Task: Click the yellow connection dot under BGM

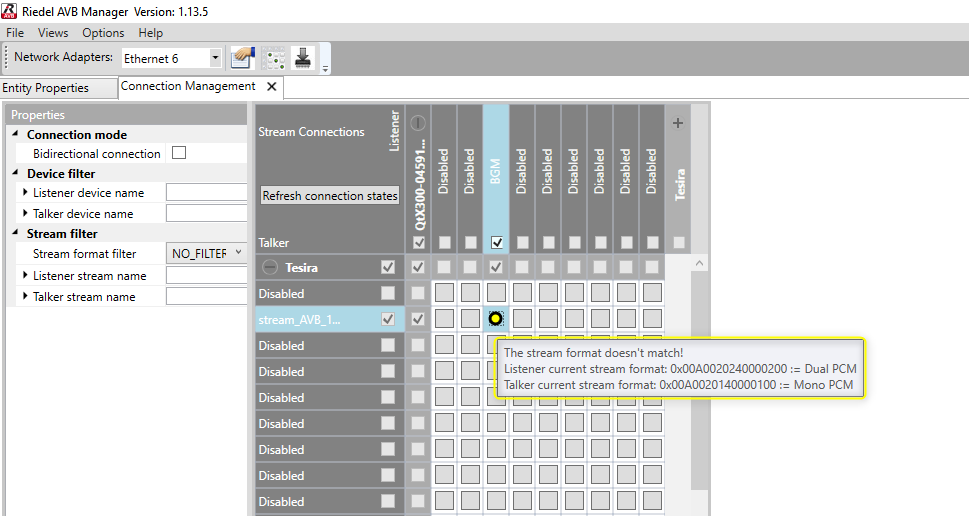Action: pyautogui.click(x=496, y=319)
